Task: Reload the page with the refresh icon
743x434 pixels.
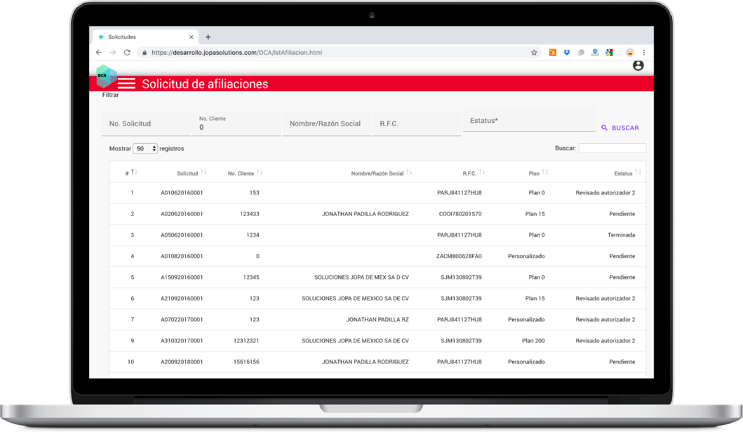Action: tap(127, 52)
